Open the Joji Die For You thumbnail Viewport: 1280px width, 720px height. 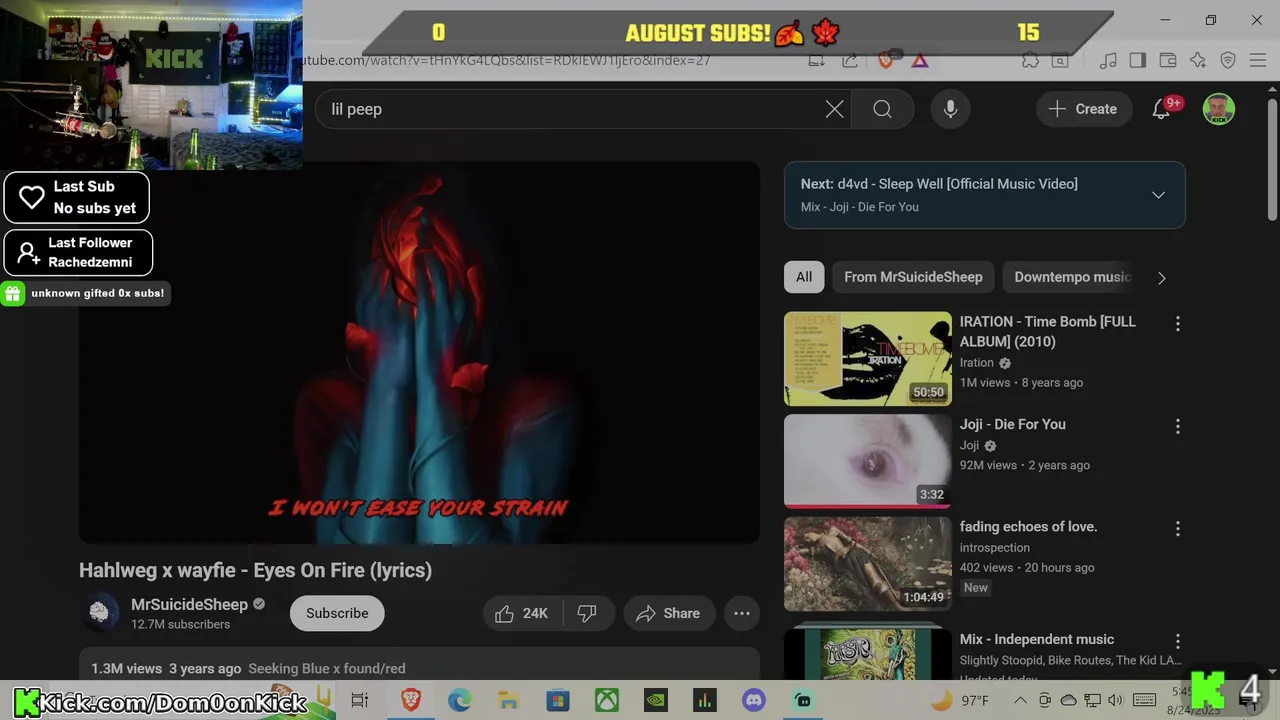[868, 461]
